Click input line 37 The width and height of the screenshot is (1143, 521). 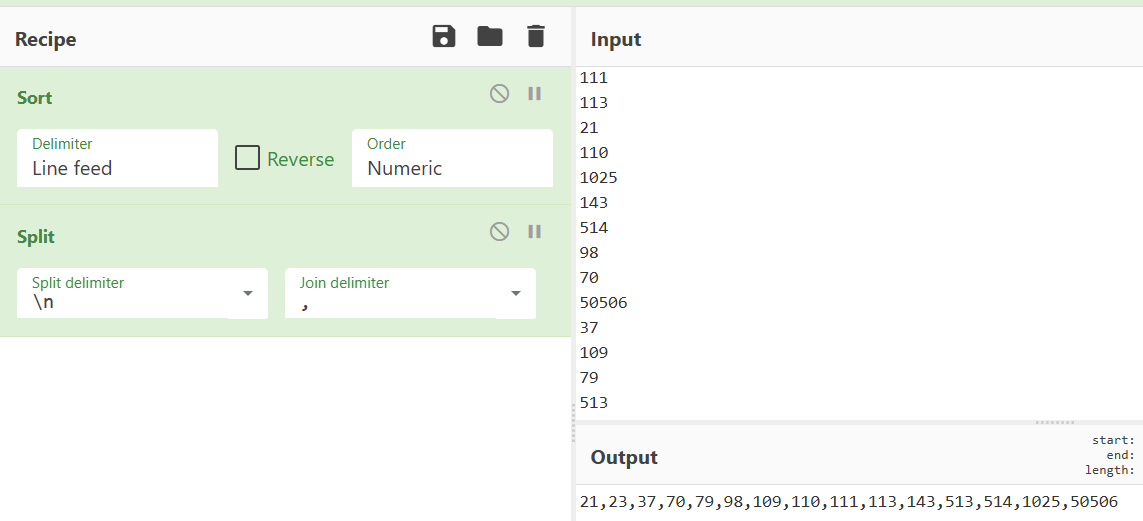(x=589, y=328)
